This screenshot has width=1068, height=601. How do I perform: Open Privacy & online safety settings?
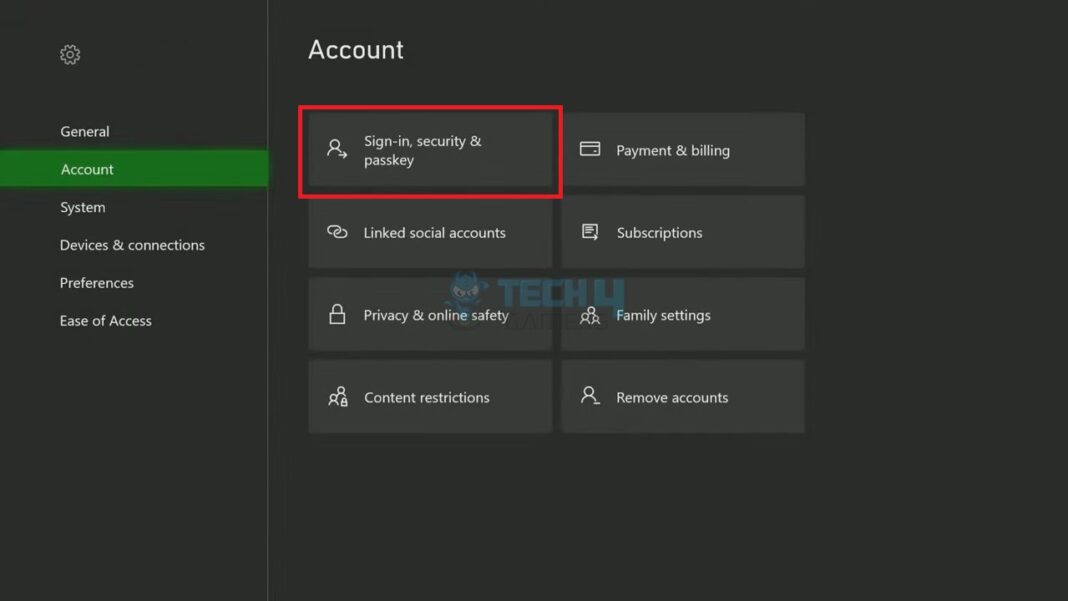[x=430, y=314]
